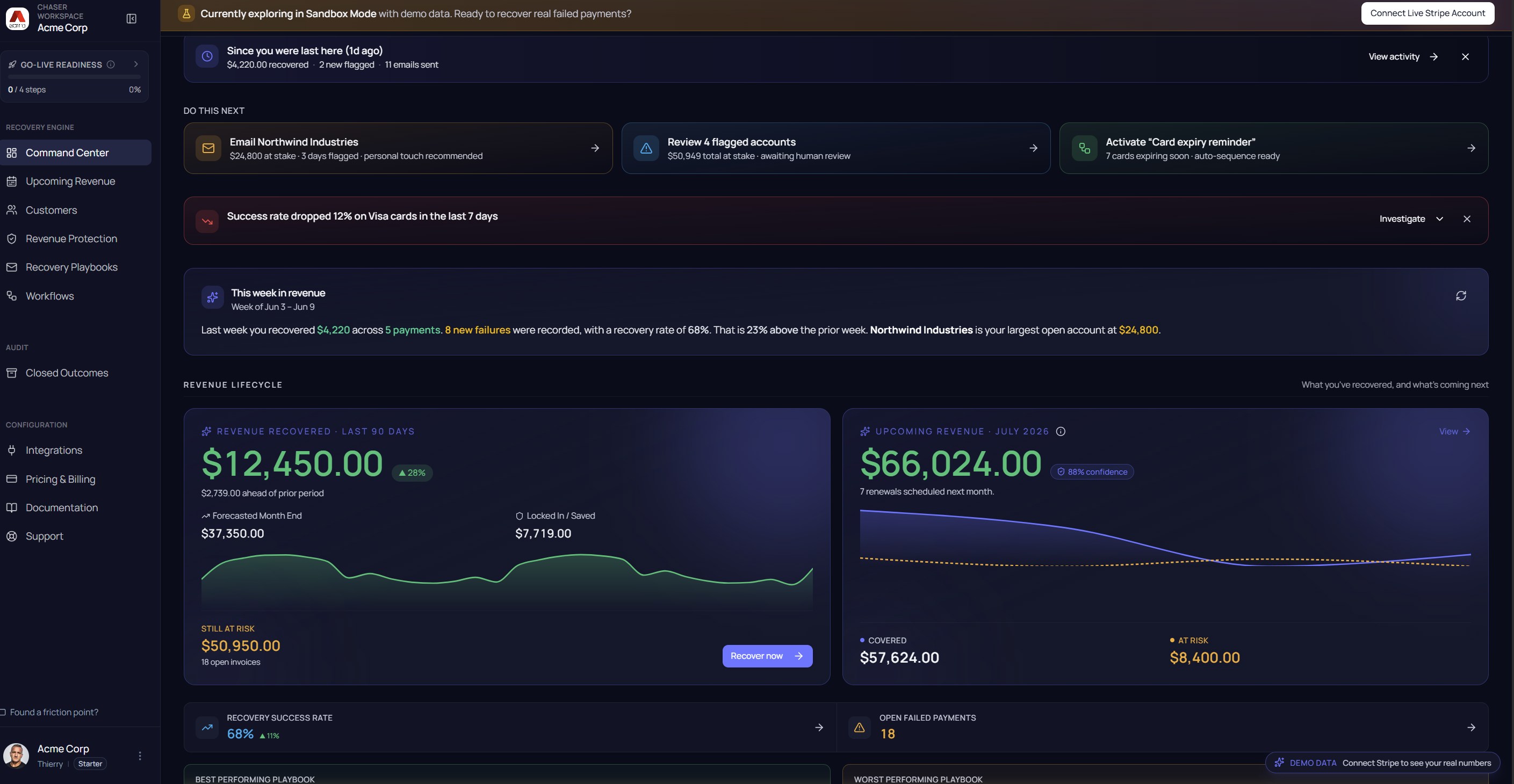Click the Thierry user avatar
Viewport: 1514px width, 784px height.
[x=17, y=756]
